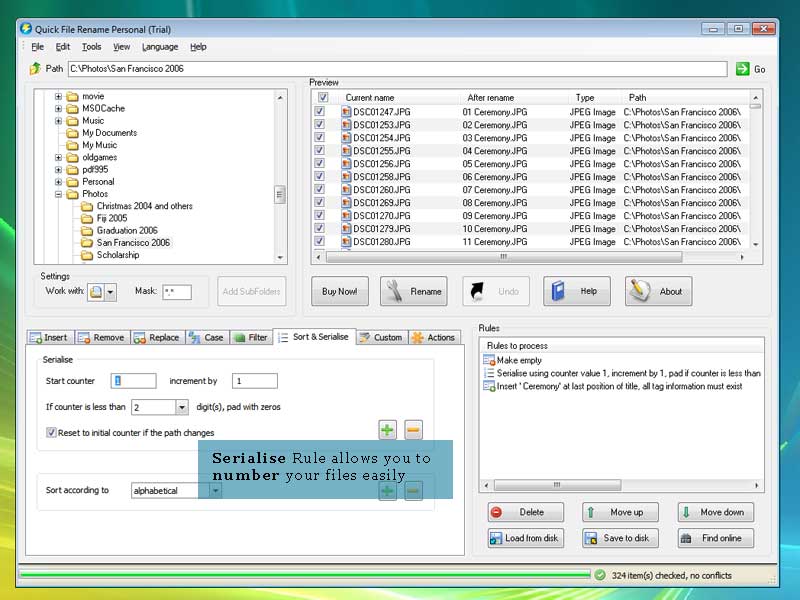Click the orange minus remove serialise rule icon
Screen dimensions: 800x600
(x=413, y=430)
